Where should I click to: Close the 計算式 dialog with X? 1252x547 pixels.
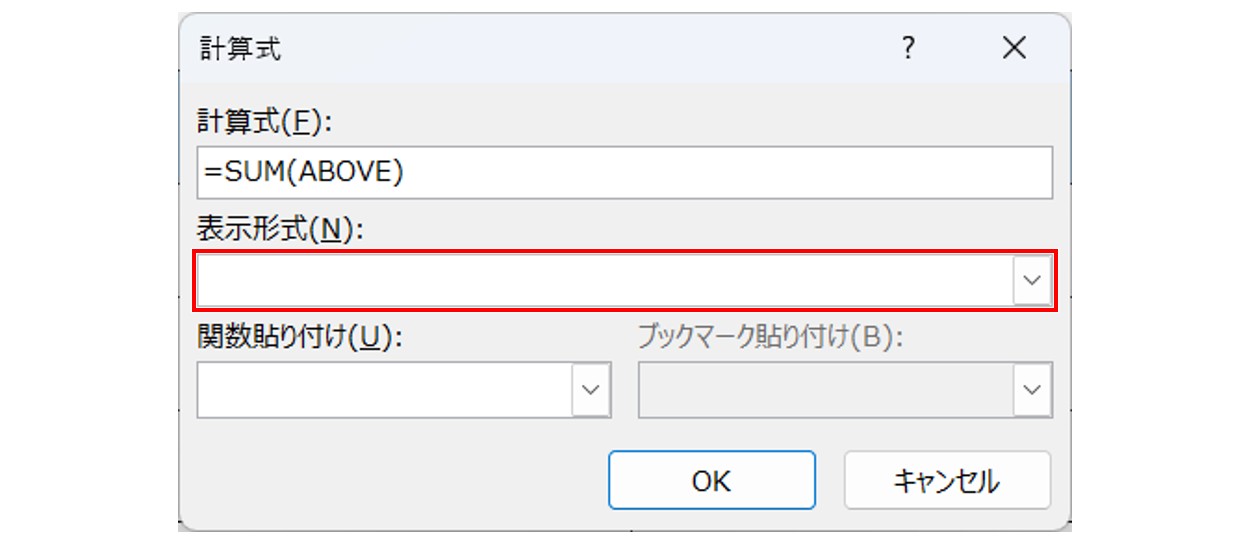tap(1014, 49)
